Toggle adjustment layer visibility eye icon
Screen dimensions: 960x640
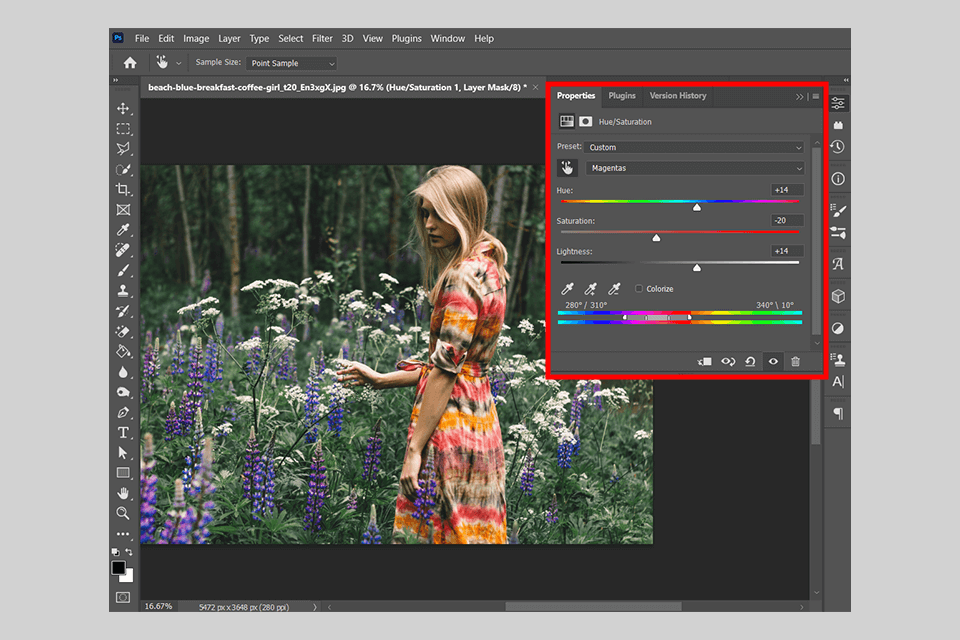tap(773, 361)
